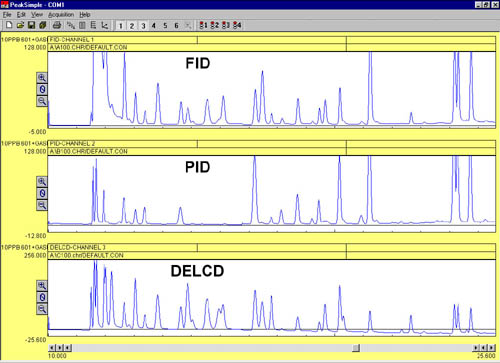The width and height of the screenshot is (500, 363).
Task: Open the View menu
Action: point(37,15)
